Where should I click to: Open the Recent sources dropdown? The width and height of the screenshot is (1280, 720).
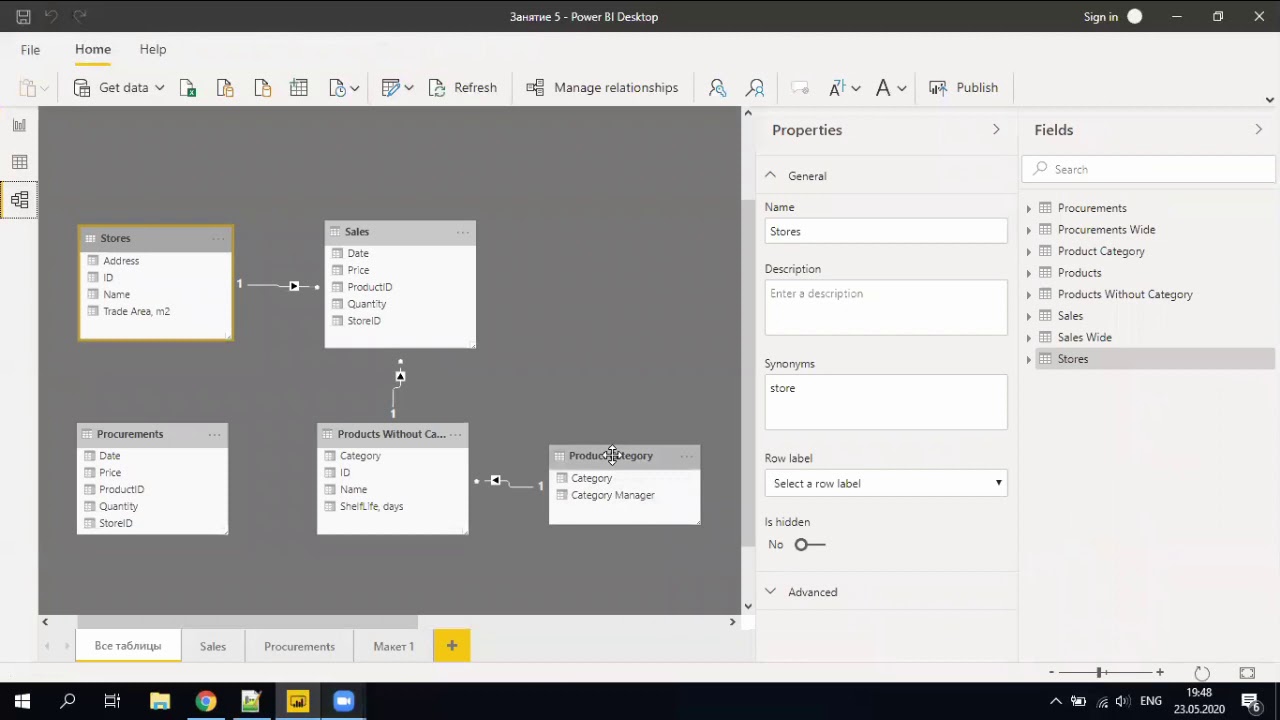[x=343, y=88]
